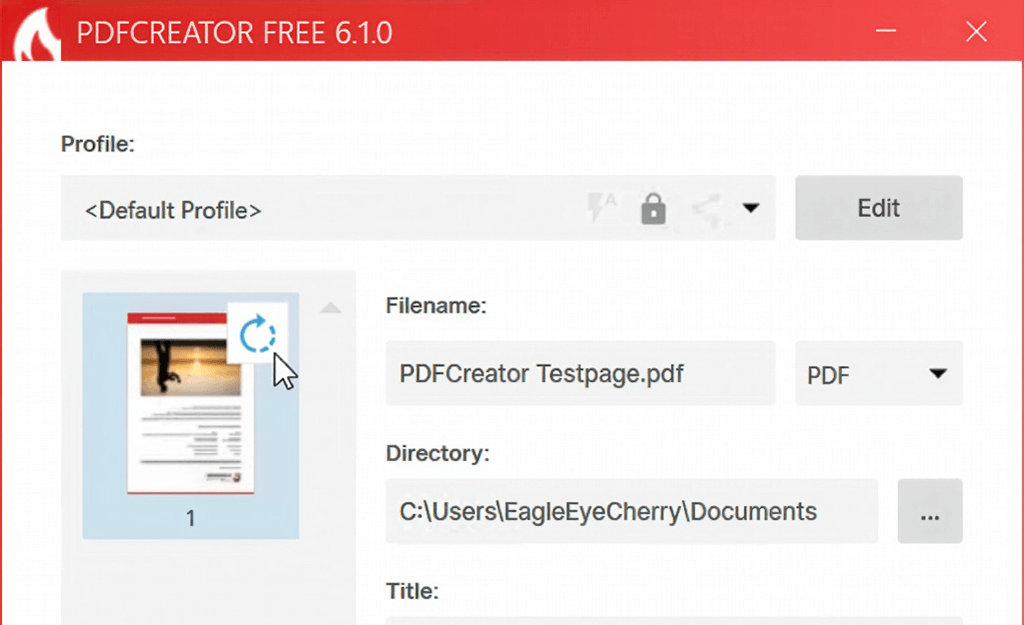Click the PDFCREATOR FREE 6.1.0 title bar text
This screenshot has width=1024, height=625.
click(x=235, y=32)
